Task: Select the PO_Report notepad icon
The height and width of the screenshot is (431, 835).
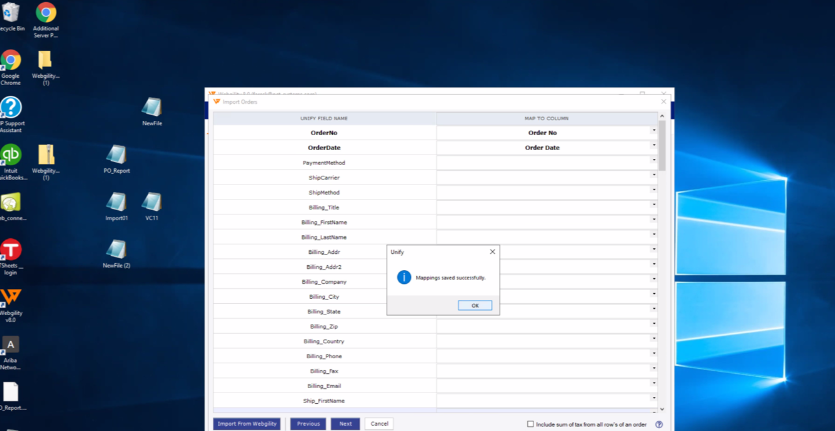Action: [116, 154]
